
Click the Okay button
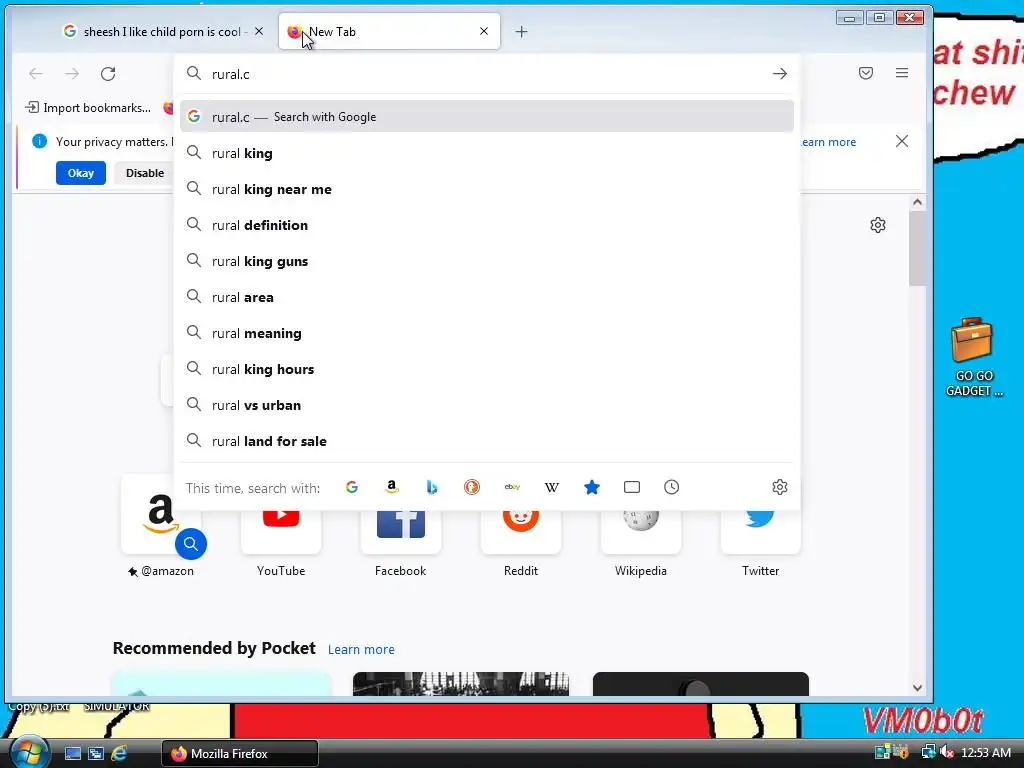click(x=81, y=173)
